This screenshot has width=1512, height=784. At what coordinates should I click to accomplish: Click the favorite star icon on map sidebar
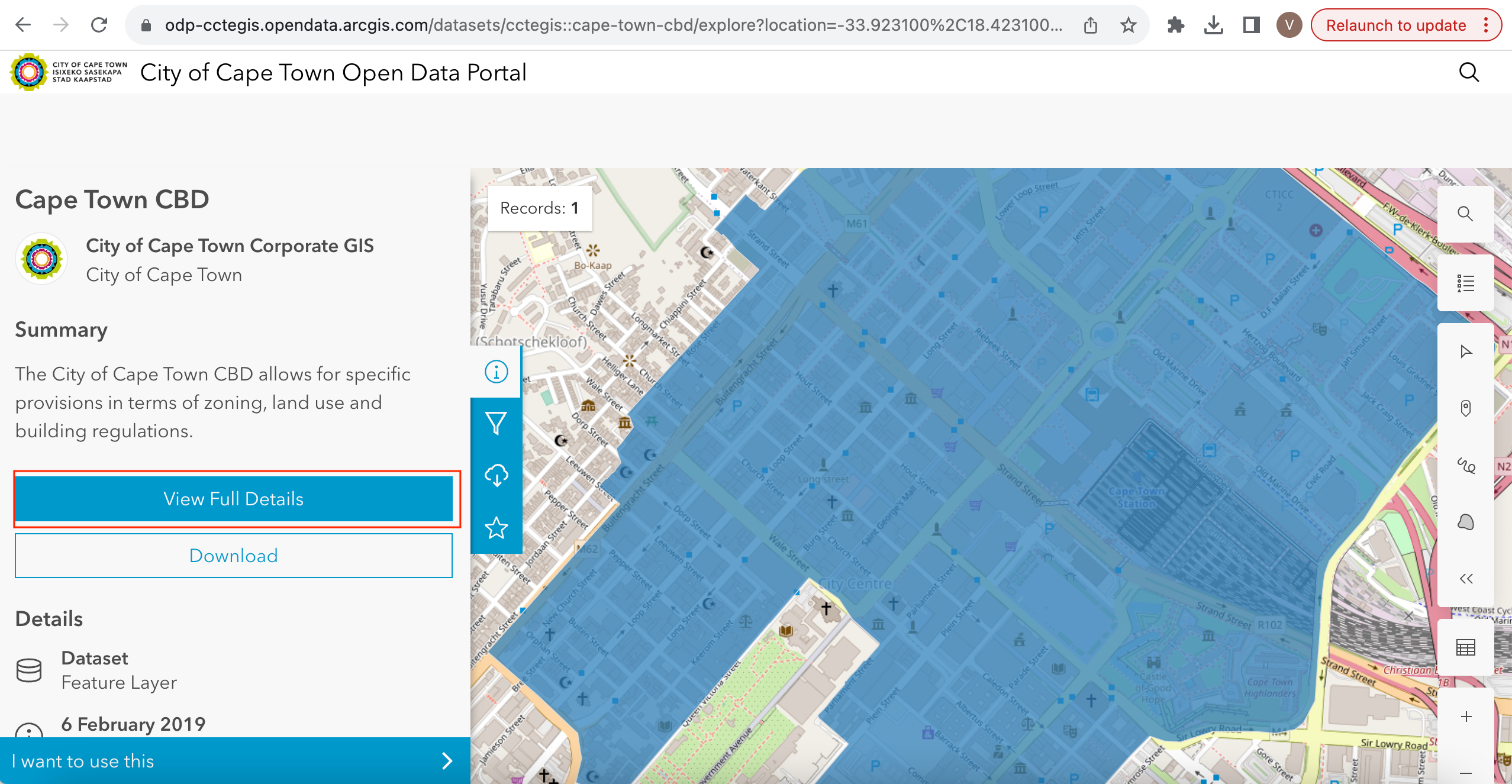point(496,527)
